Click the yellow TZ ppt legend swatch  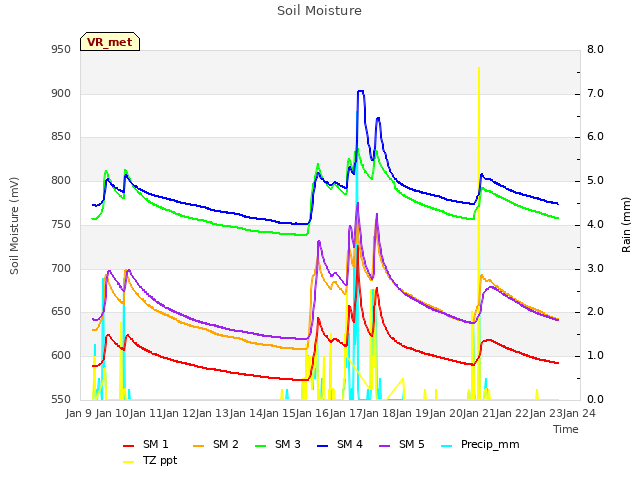[x=129, y=462]
